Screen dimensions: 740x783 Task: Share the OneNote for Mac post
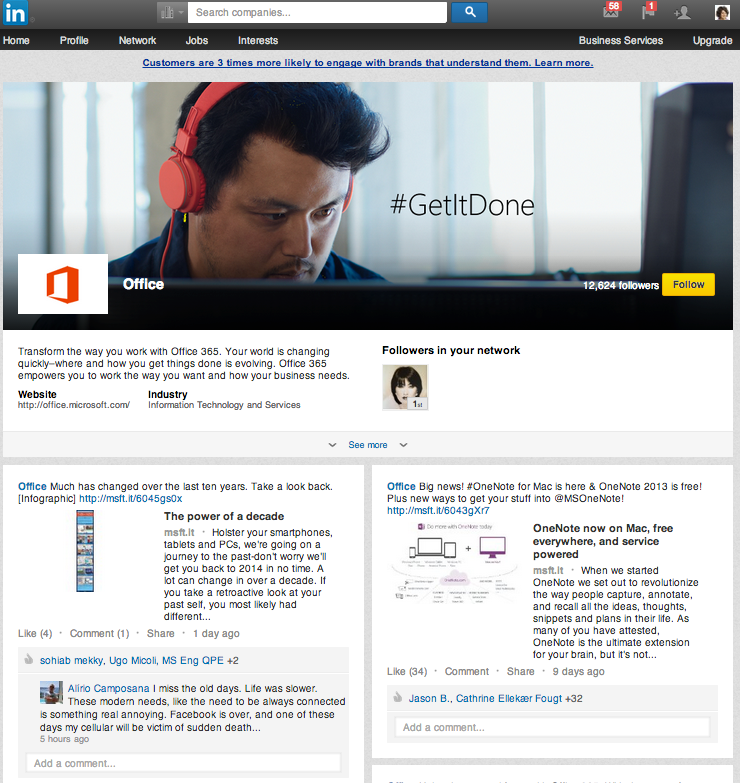(x=520, y=672)
